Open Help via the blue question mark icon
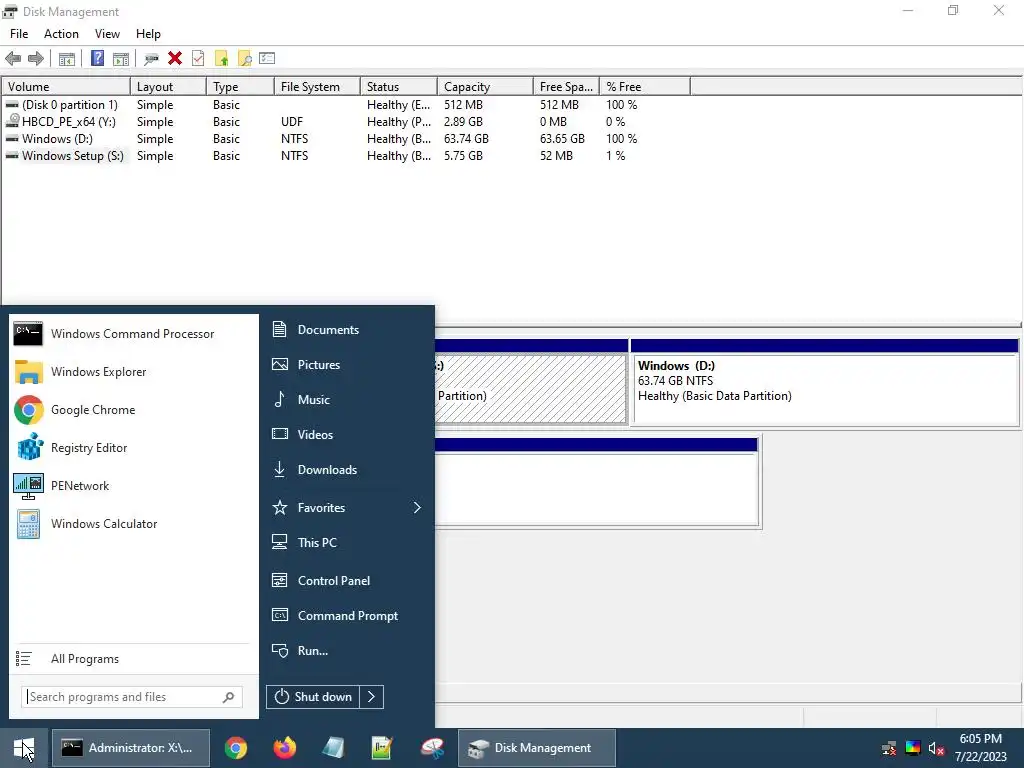The image size is (1024, 768). point(97,59)
